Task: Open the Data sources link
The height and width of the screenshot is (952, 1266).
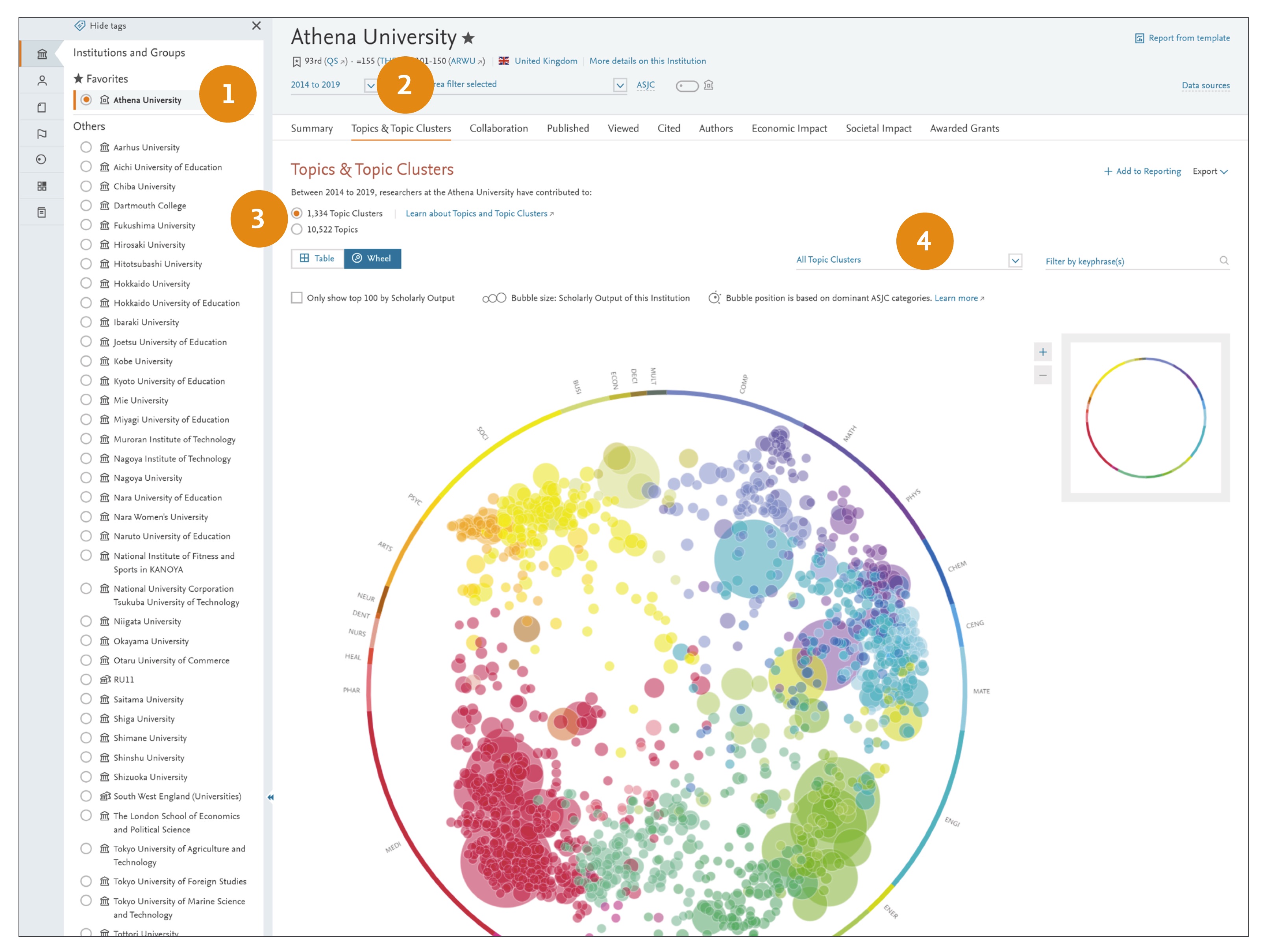Action: click(x=1206, y=85)
